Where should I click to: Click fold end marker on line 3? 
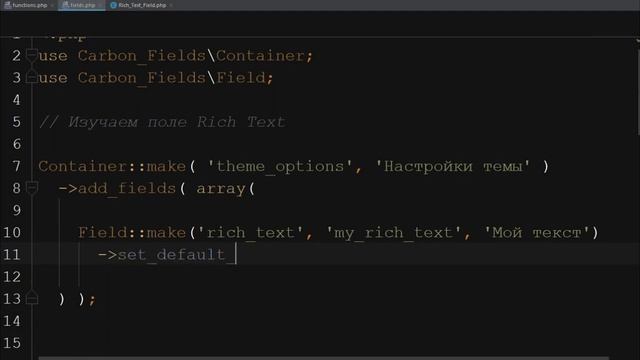pyautogui.click(x=31, y=77)
